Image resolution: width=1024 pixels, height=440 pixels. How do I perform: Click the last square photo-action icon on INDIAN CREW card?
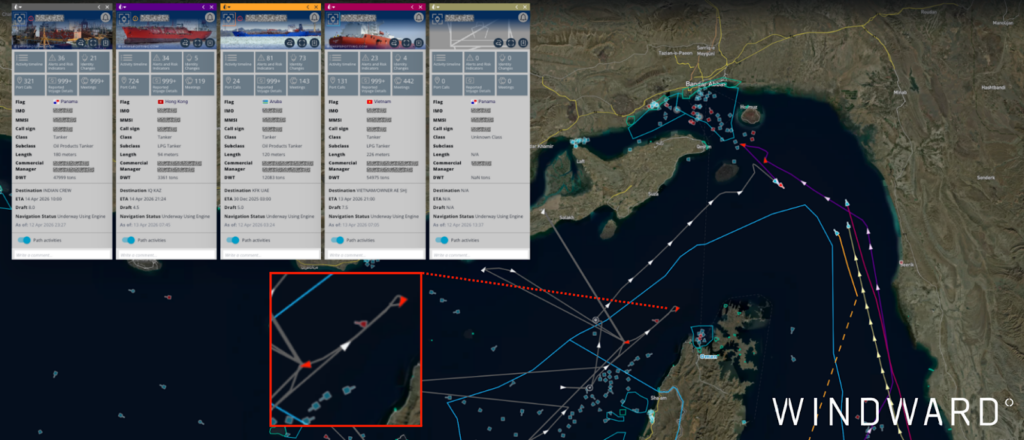point(105,42)
